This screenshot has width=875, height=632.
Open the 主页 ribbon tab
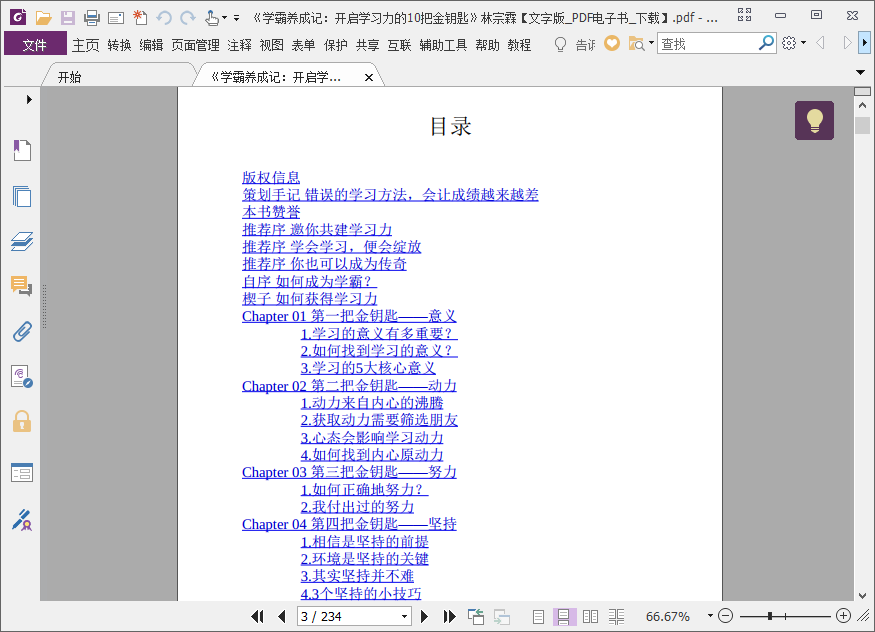[85, 45]
